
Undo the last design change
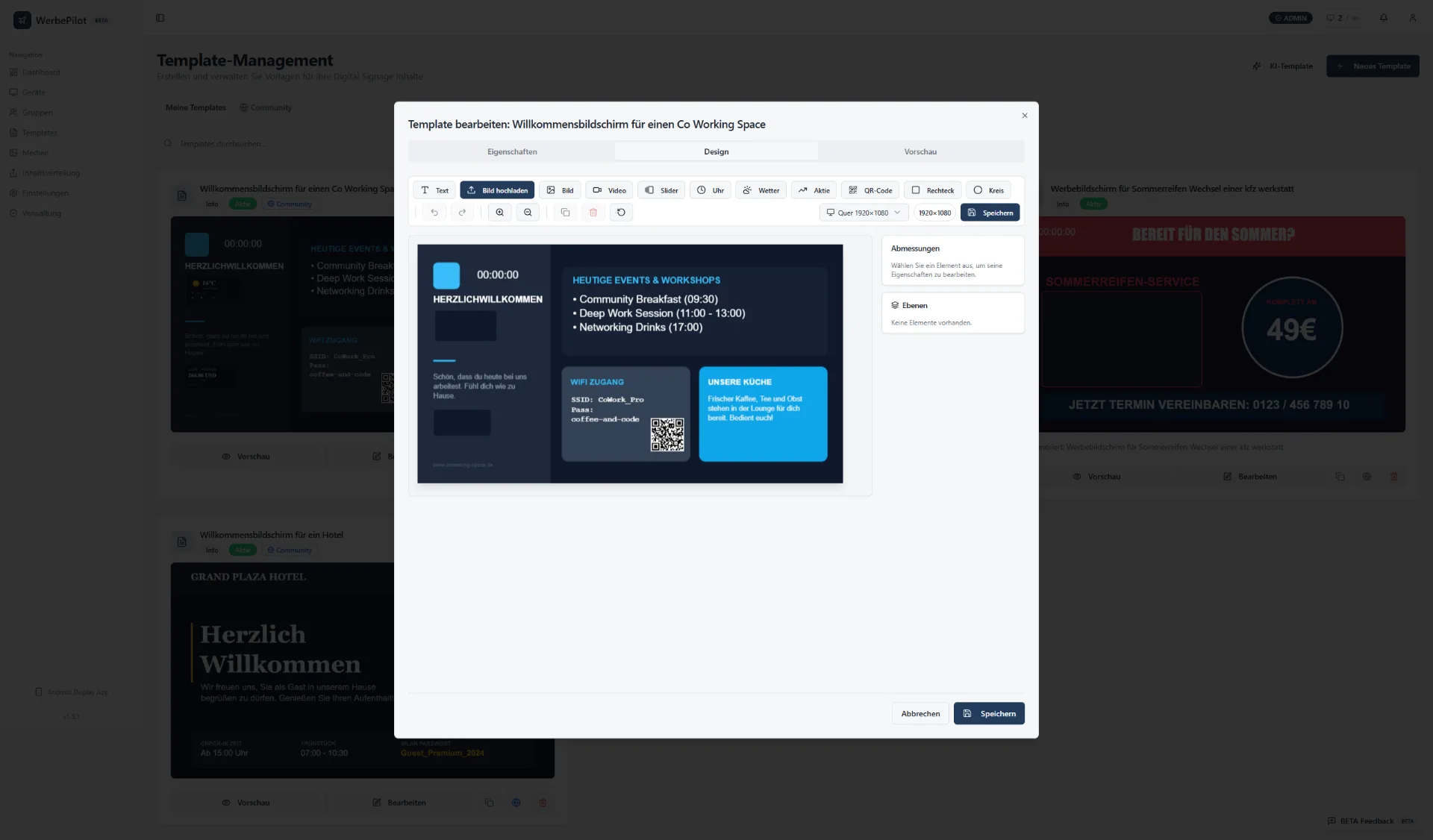[434, 213]
